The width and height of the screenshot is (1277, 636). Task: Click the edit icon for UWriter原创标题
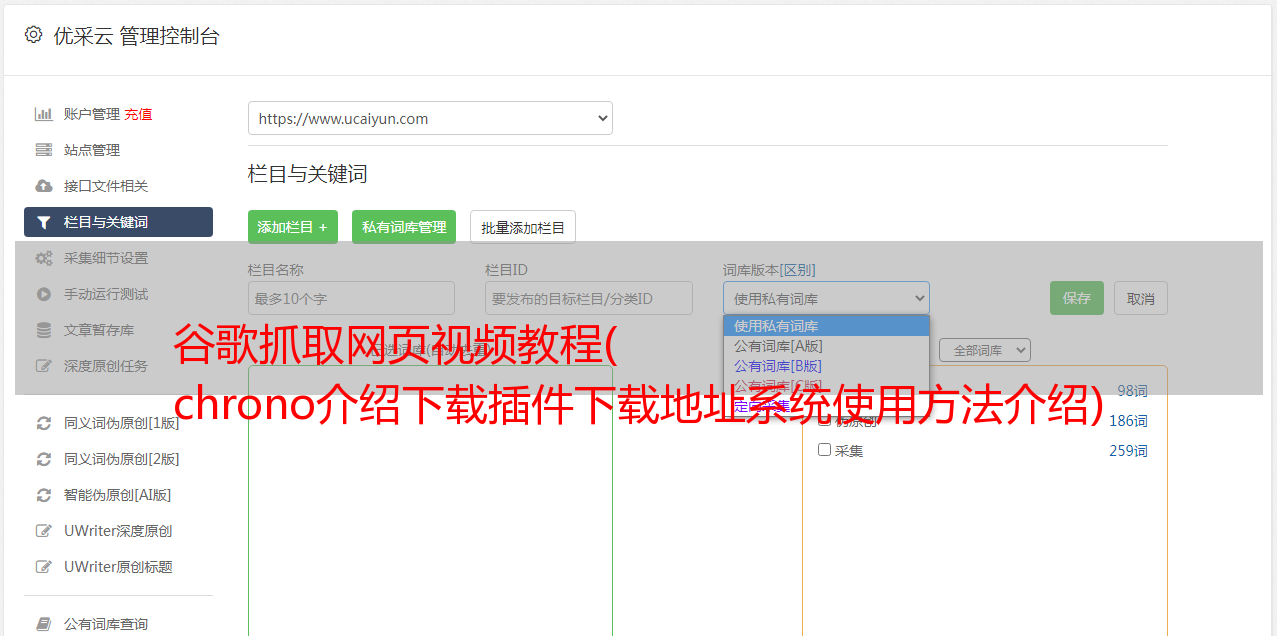44,567
